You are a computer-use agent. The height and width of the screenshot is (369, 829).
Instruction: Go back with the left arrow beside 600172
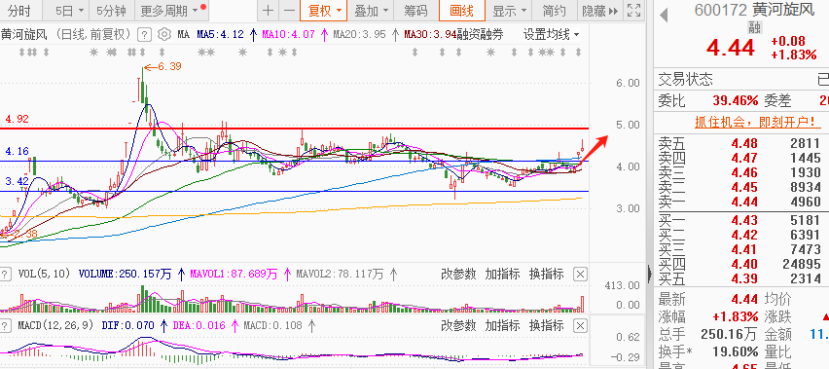pyautogui.click(x=664, y=15)
